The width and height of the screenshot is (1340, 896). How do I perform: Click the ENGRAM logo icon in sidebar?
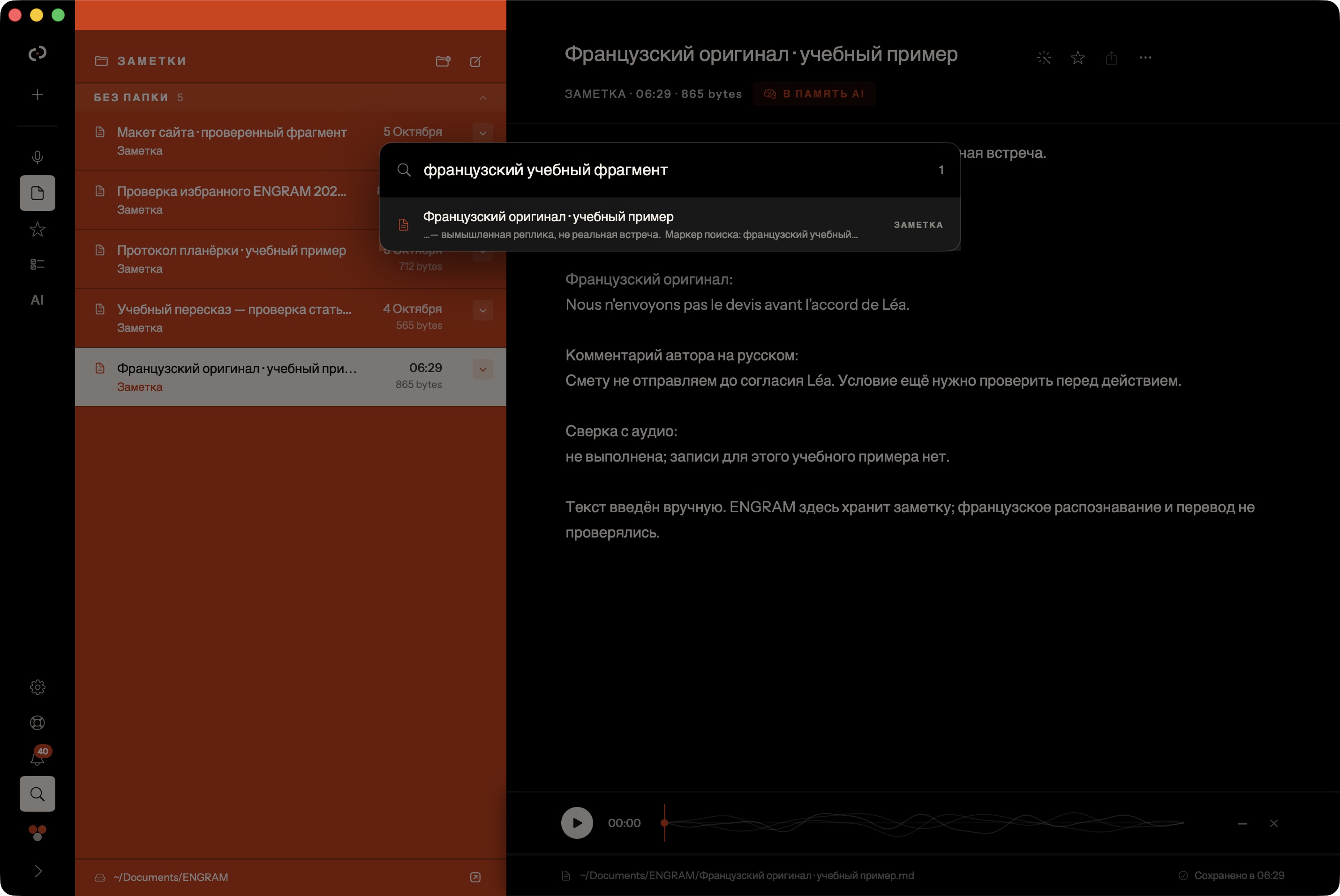click(37, 53)
